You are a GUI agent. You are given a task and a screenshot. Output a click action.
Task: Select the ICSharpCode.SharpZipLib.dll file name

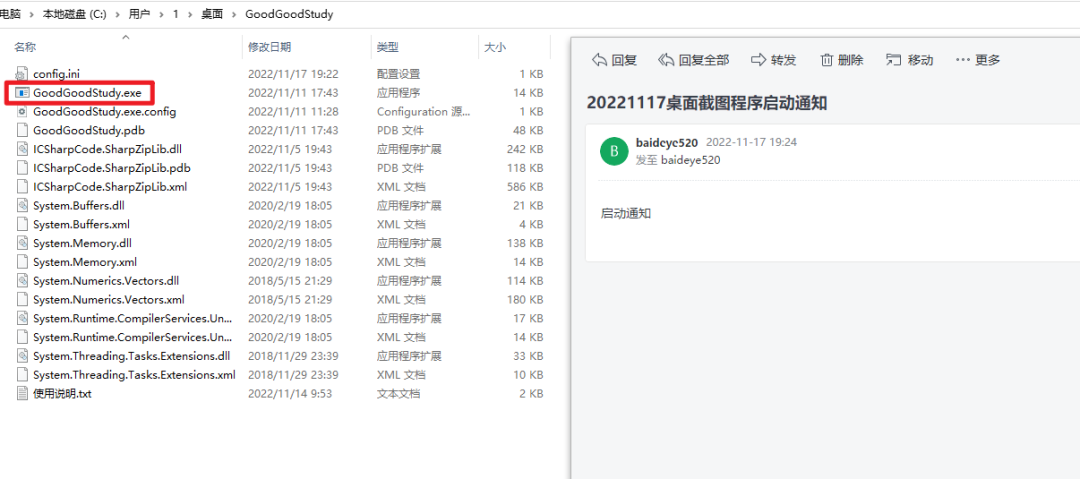[x=107, y=149]
